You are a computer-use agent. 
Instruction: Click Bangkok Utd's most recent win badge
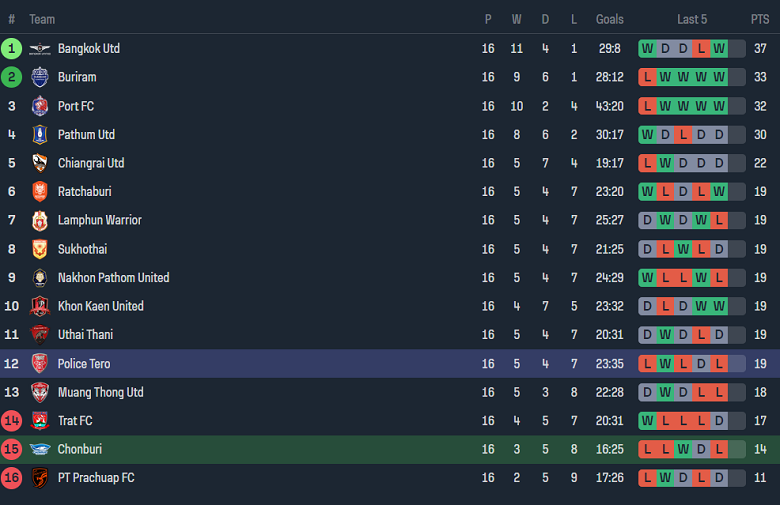(719, 48)
